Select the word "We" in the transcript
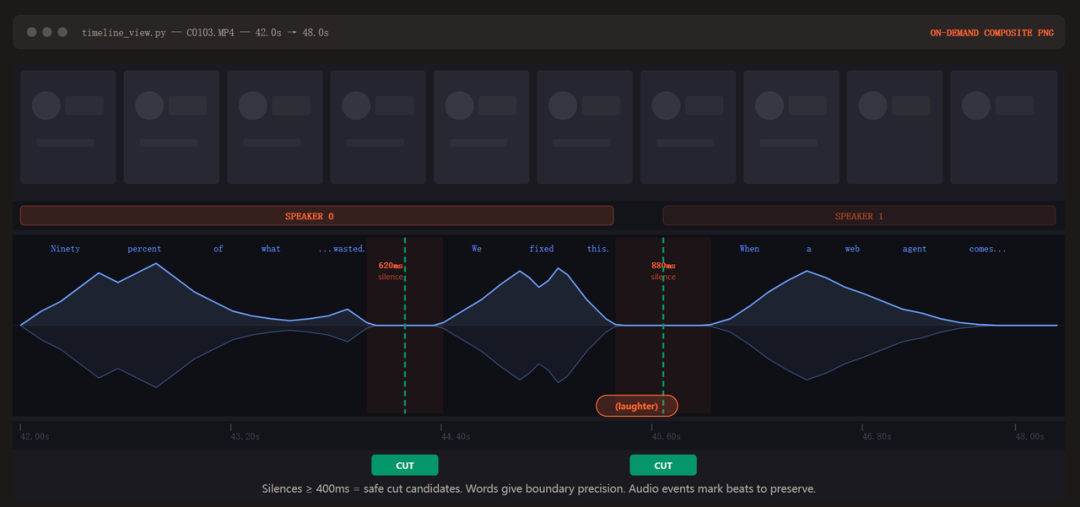The width and height of the screenshot is (1080, 507). [x=477, y=249]
